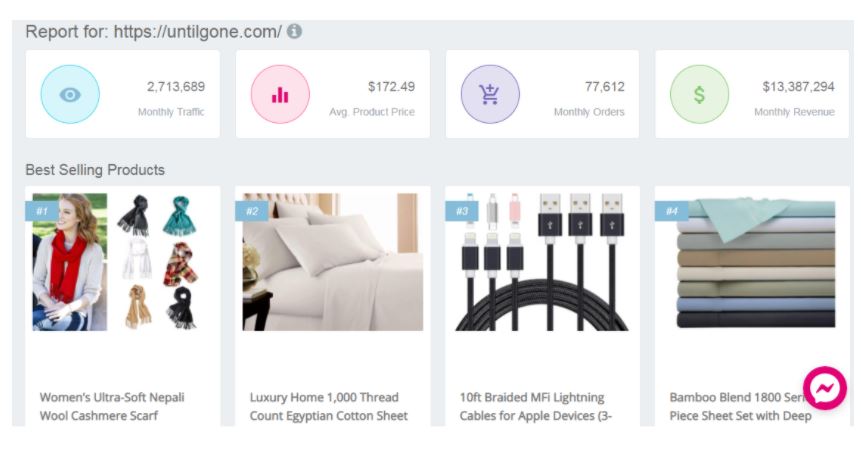This screenshot has width=861, height=470.
Task: Open the Messenger chat bubble
Action: click(825, 389)
